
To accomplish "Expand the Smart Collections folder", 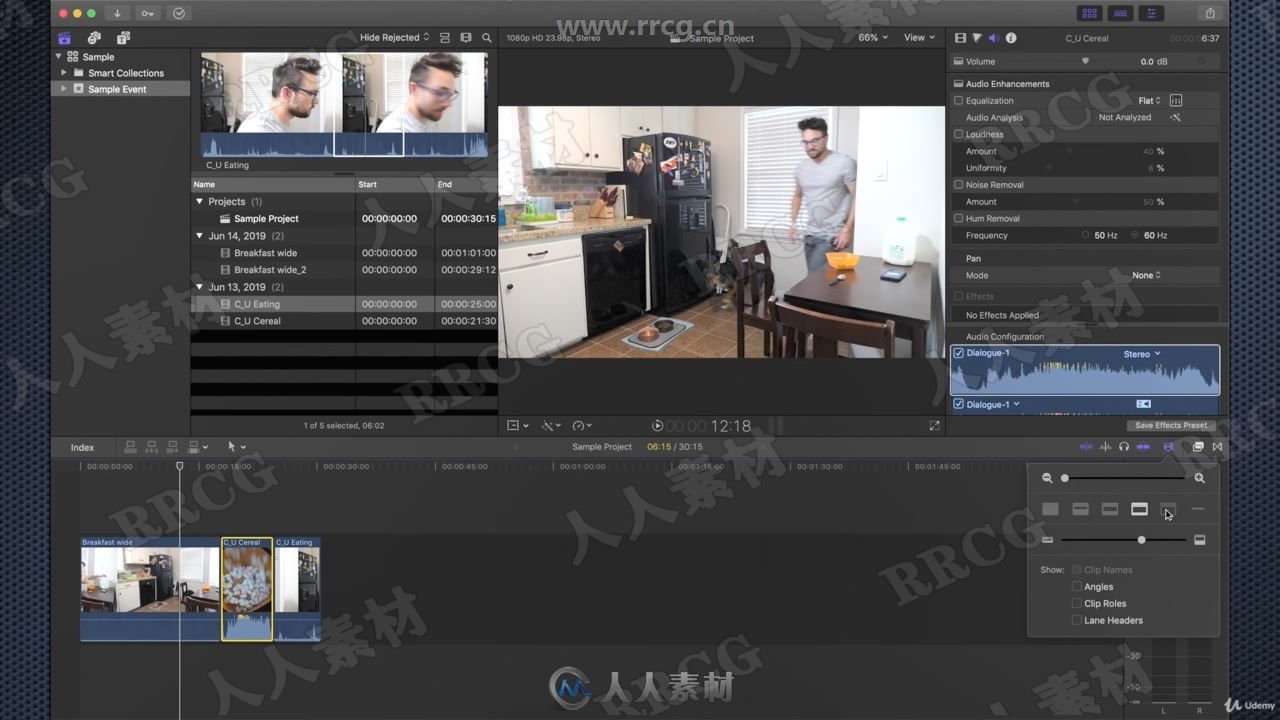I will point(64,73).
